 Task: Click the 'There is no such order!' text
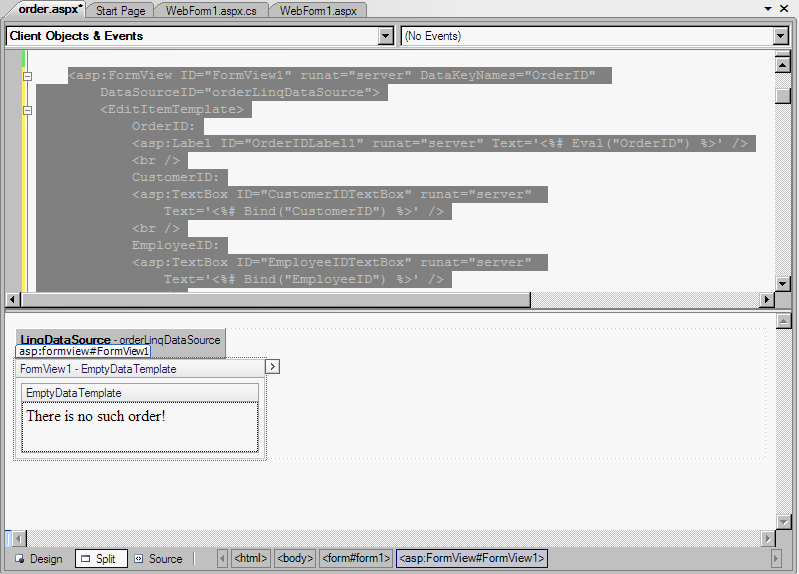96,416
